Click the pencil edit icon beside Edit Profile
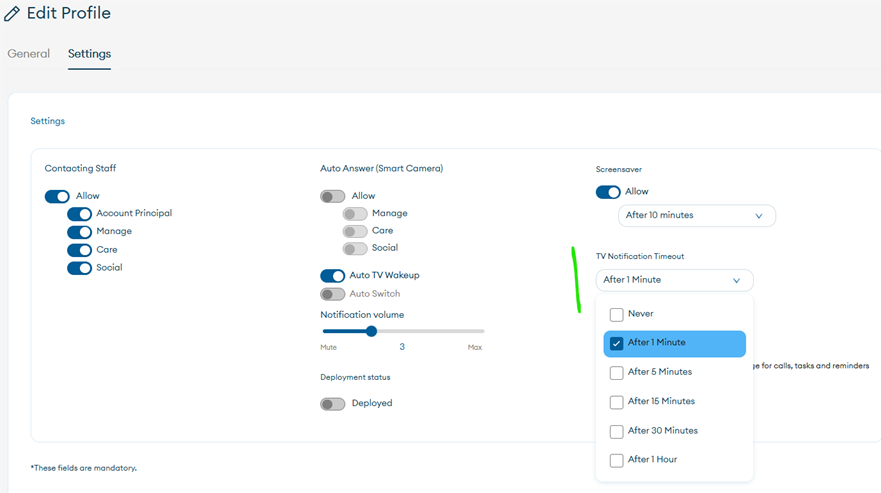881x493 pixels. [x=12, y=14]
